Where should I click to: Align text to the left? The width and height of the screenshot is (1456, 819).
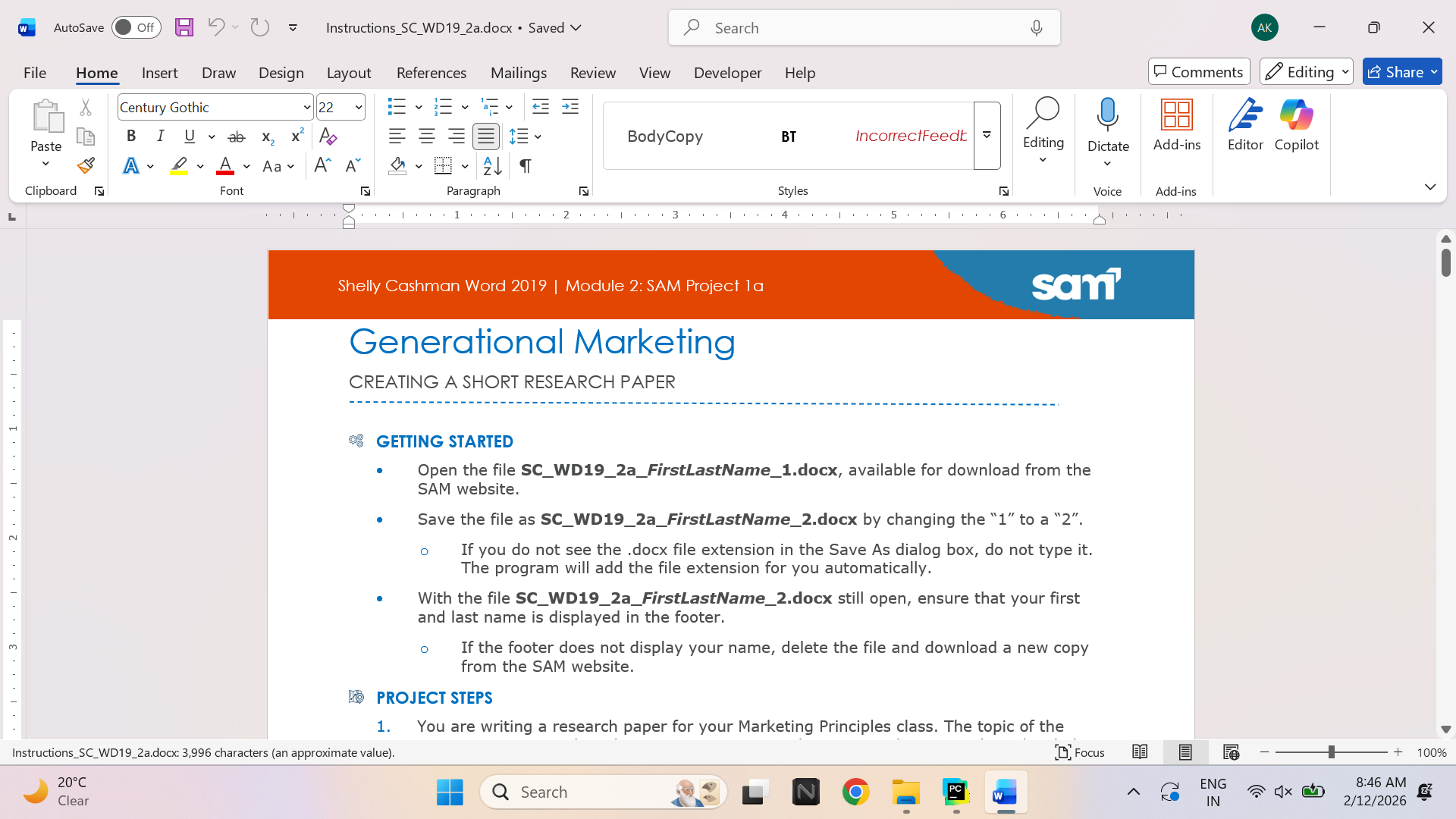click(x=397, y=136)
